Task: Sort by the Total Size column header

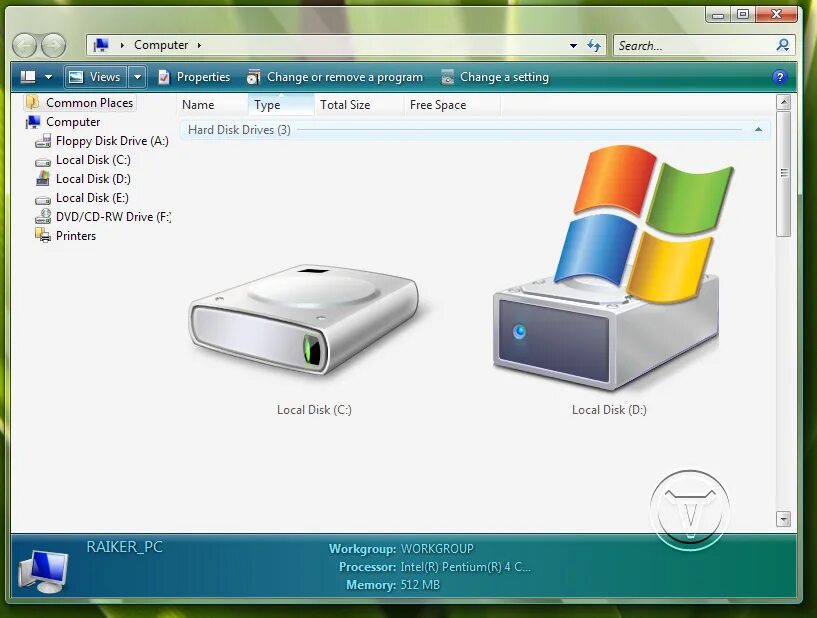Action: tap(359, 105)
